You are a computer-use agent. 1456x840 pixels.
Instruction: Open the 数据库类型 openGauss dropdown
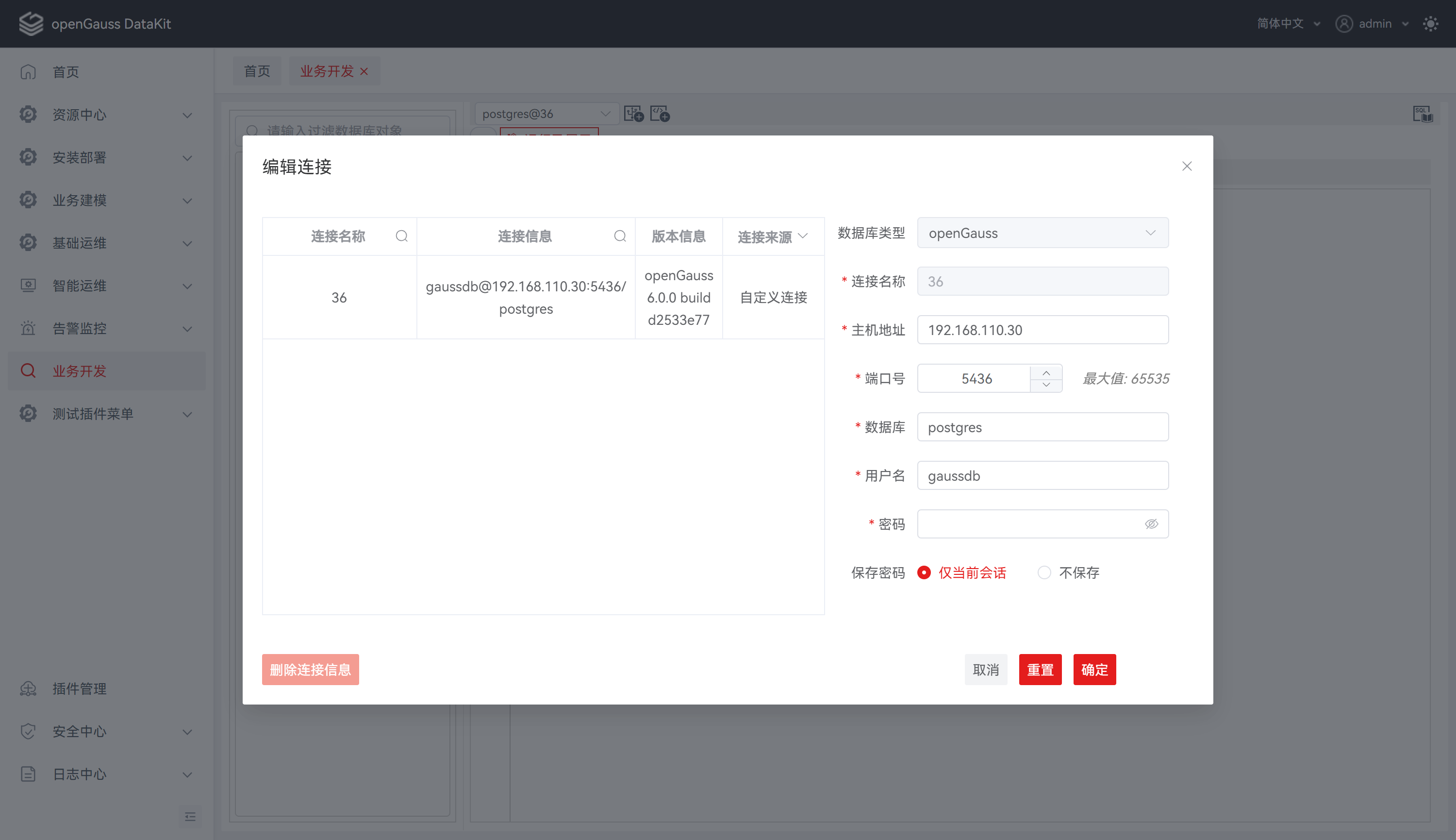[1042, 233]
